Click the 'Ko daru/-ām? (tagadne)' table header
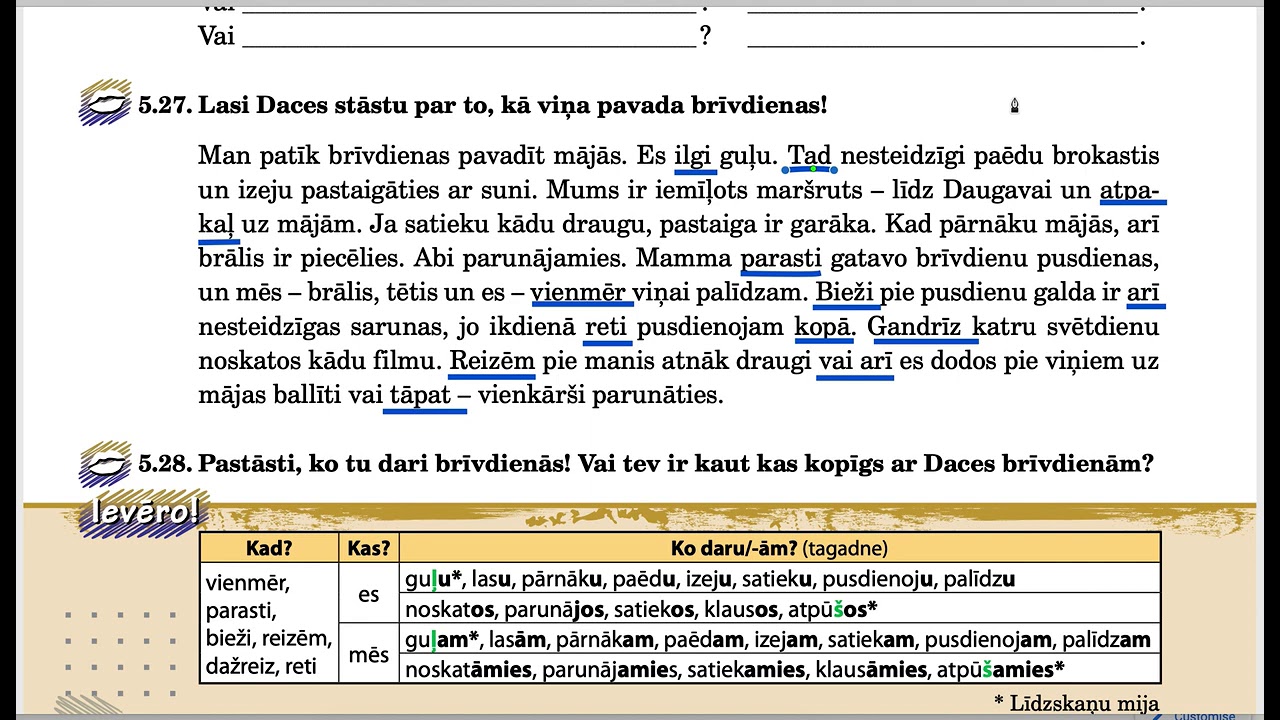The width and height of the screenshot is (1280, 720). [x=779, y=548]
